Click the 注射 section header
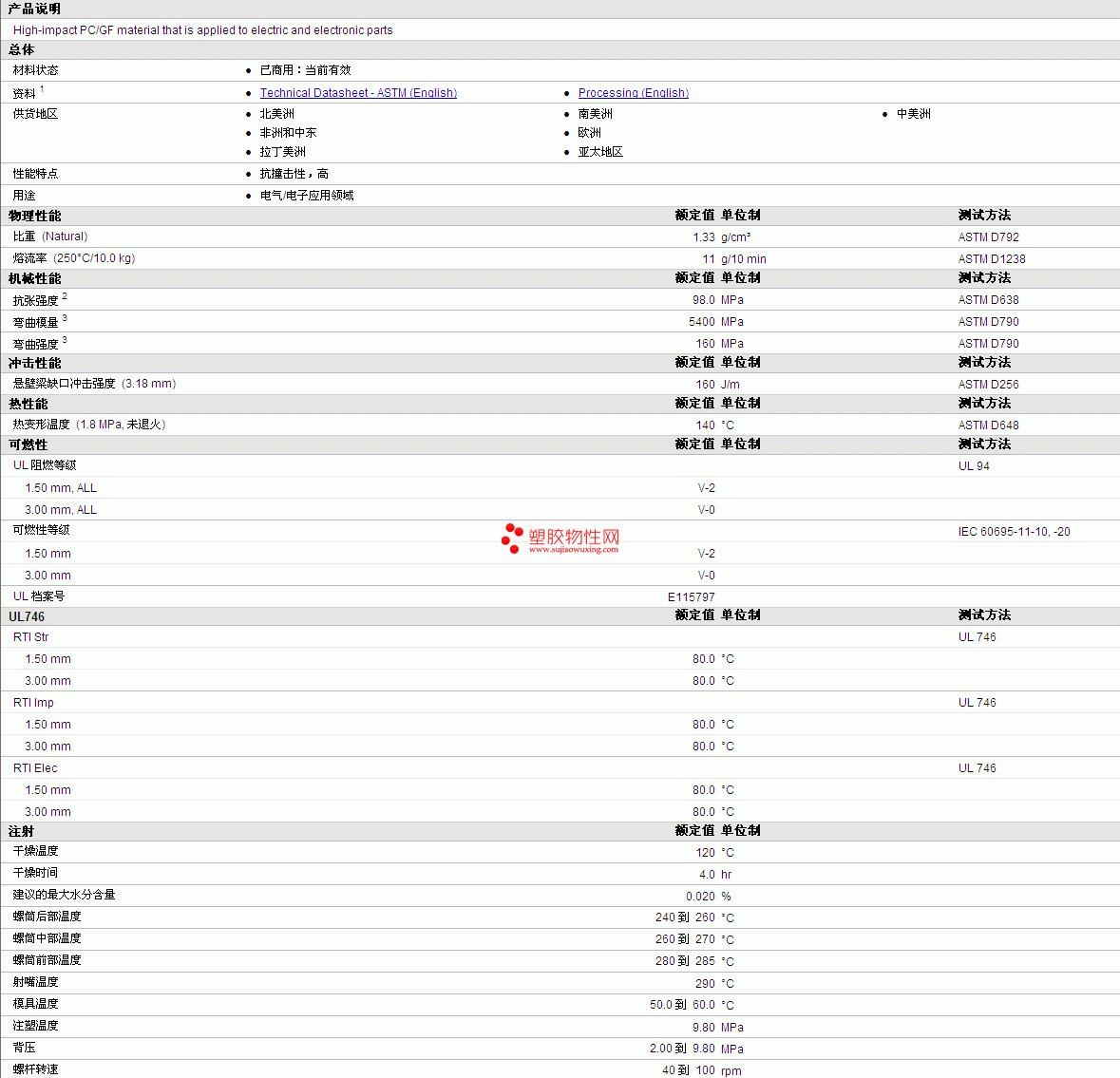This screenshot has height=1078, width=1120. pos(21,832)
